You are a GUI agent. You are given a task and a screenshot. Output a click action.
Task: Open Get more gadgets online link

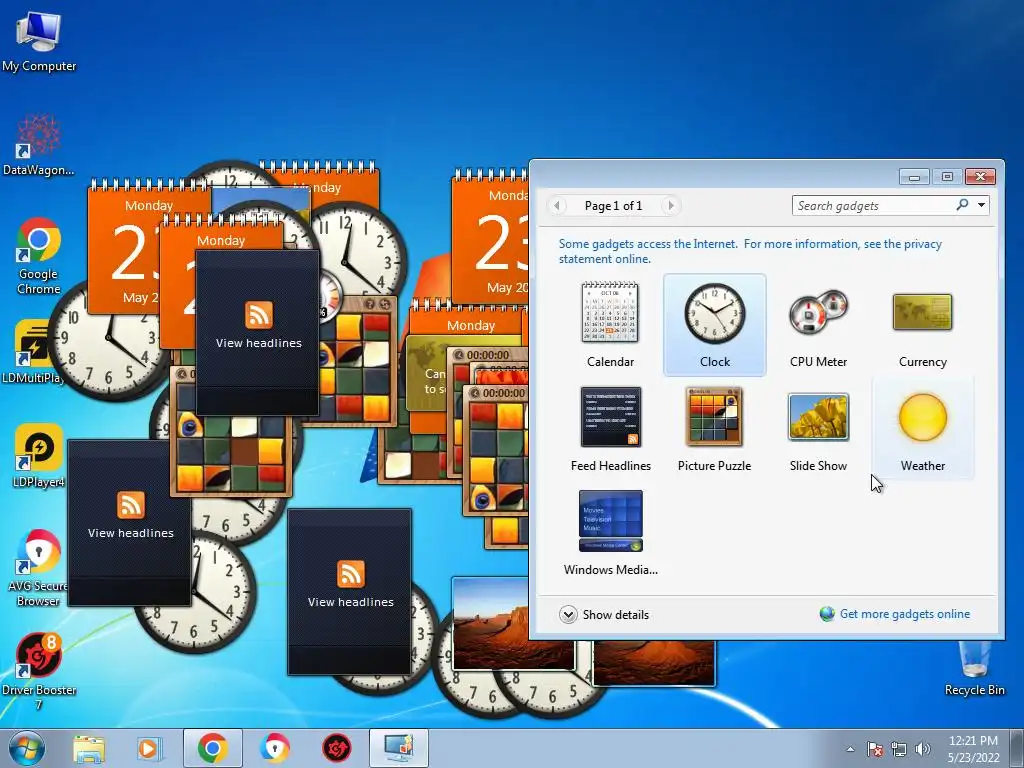click(x=904, y=614)
